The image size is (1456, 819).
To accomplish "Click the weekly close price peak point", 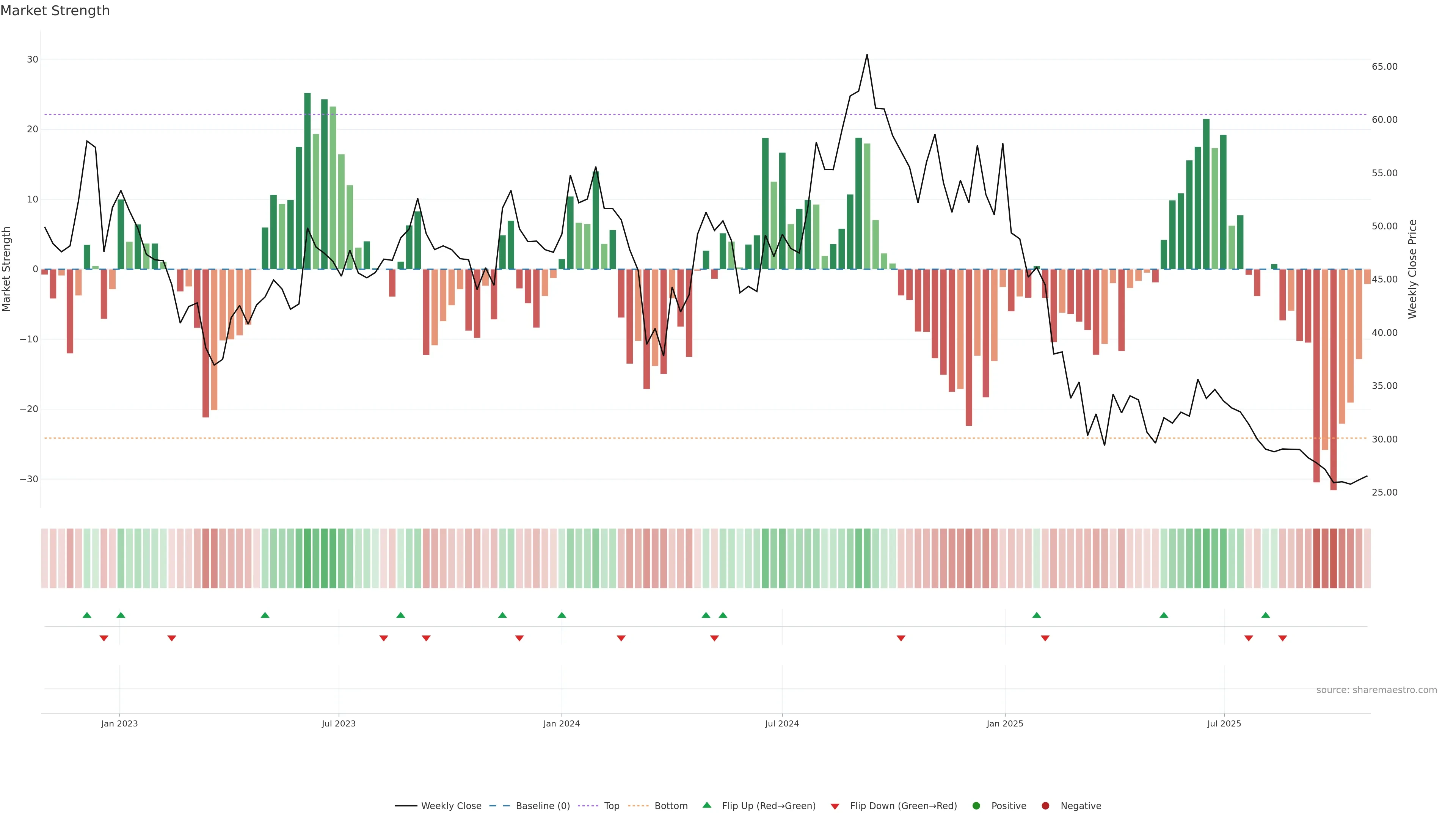I will [867, 55].
